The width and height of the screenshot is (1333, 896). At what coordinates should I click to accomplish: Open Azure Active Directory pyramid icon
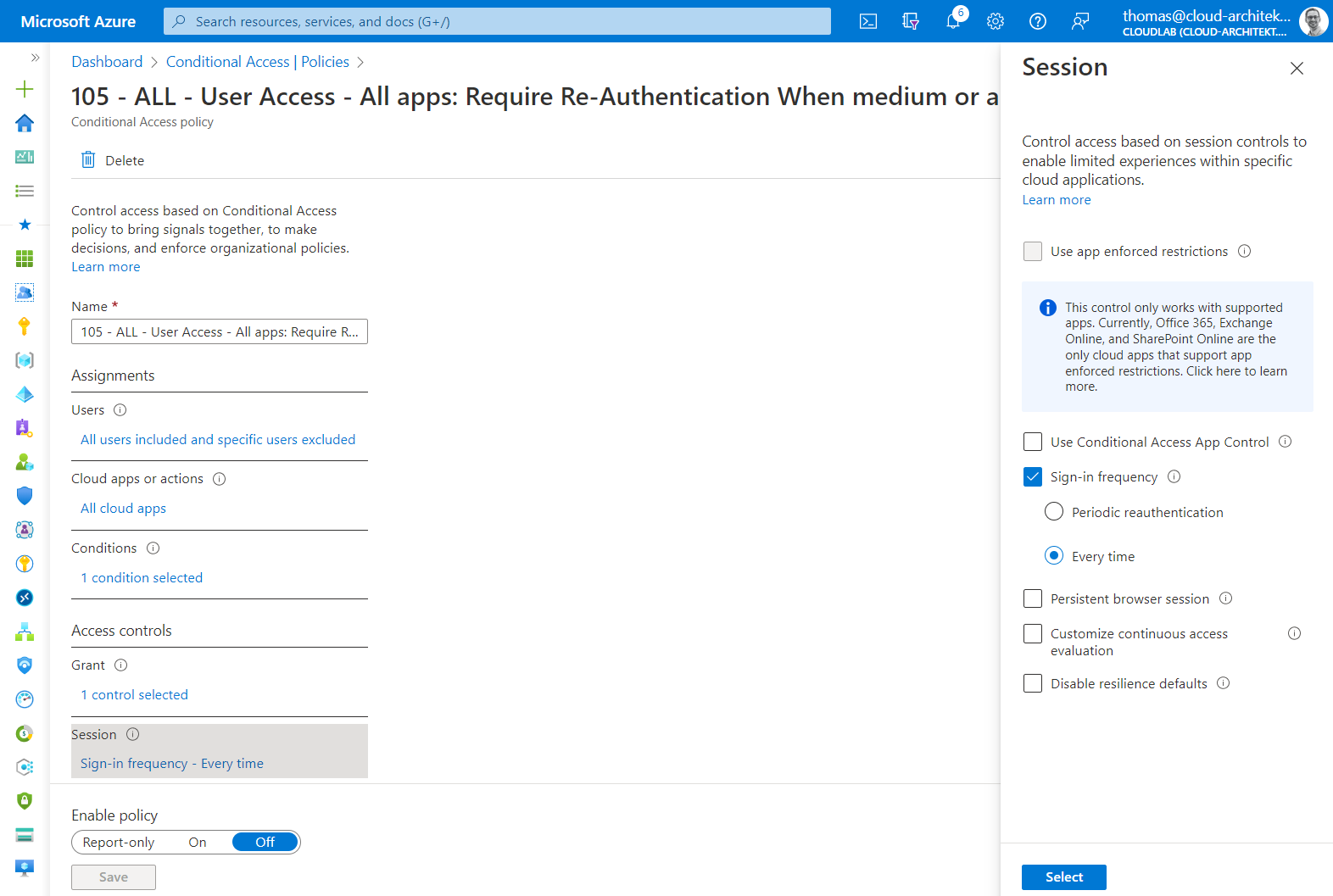pyautogui.click(x=25, y=394)
